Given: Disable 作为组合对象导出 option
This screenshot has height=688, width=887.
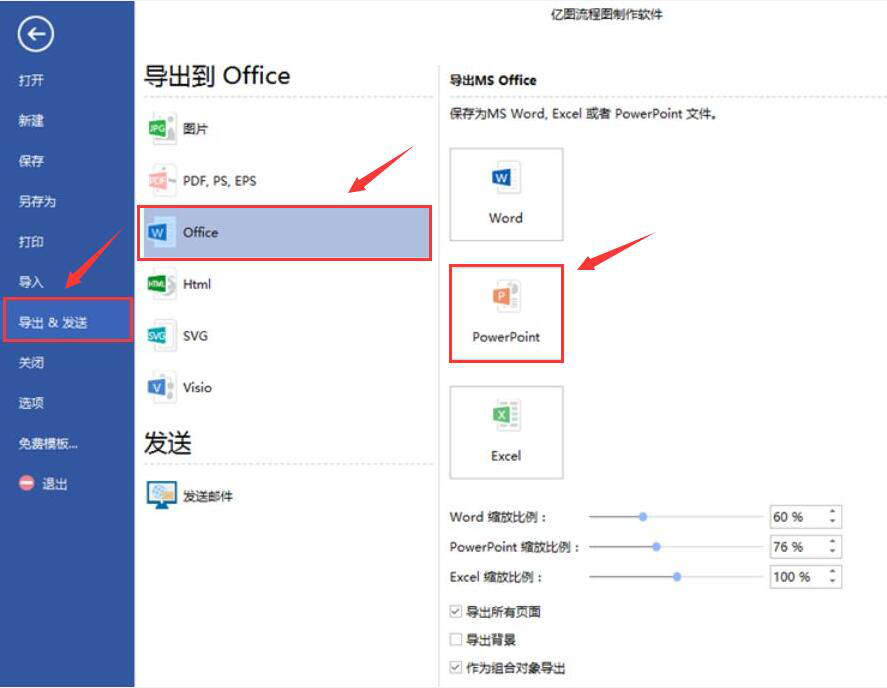Looking at the screenshot, I should [456, 667].
